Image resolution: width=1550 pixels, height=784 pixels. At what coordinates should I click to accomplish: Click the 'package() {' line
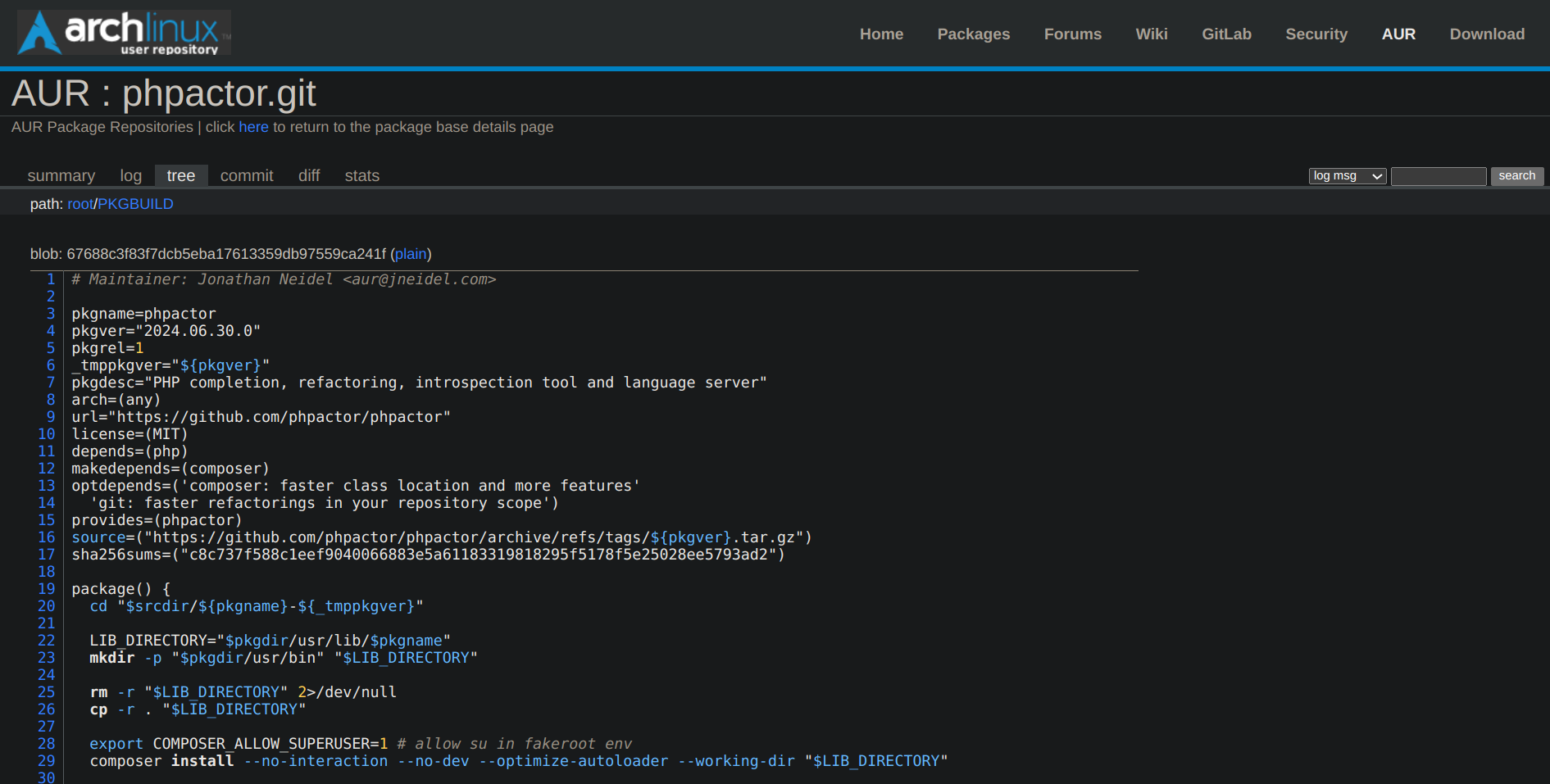coord(121,589)
